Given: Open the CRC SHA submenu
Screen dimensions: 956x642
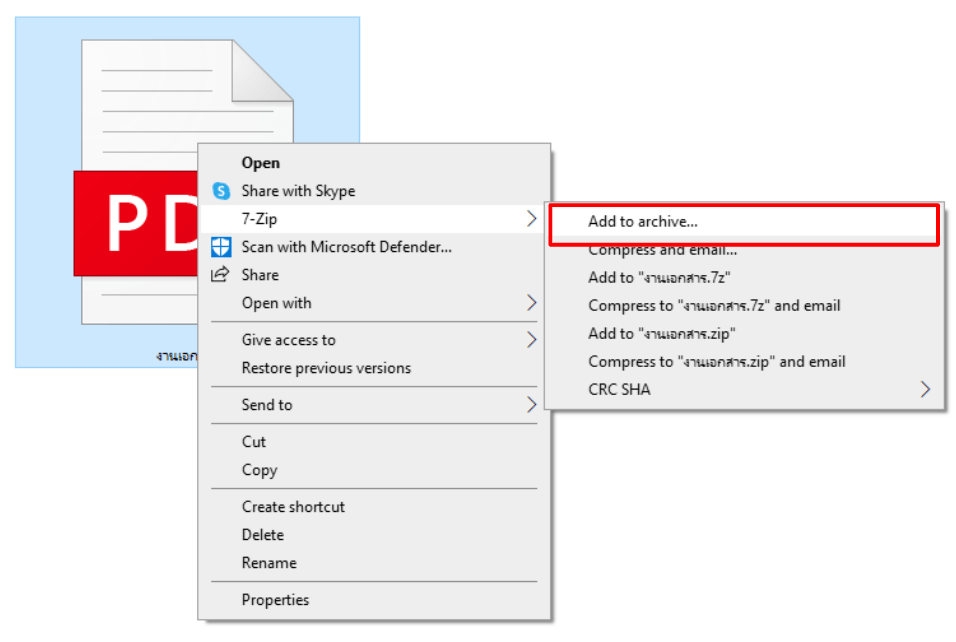Looking at the screenshot, I should click(744, 390).
